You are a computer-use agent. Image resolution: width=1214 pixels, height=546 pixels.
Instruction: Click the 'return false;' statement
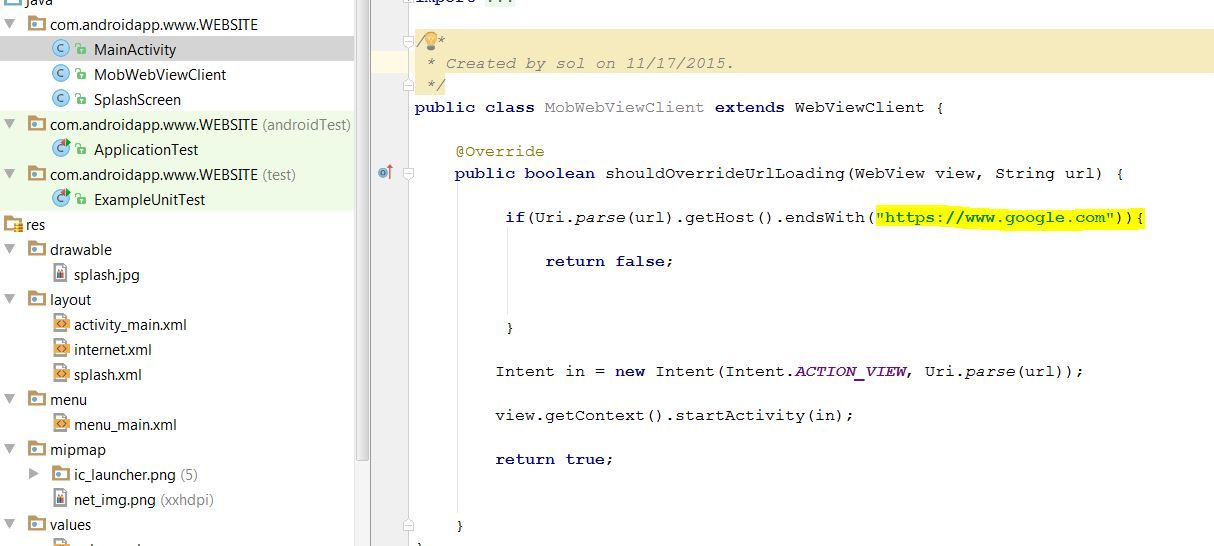[x=610, y=261]
